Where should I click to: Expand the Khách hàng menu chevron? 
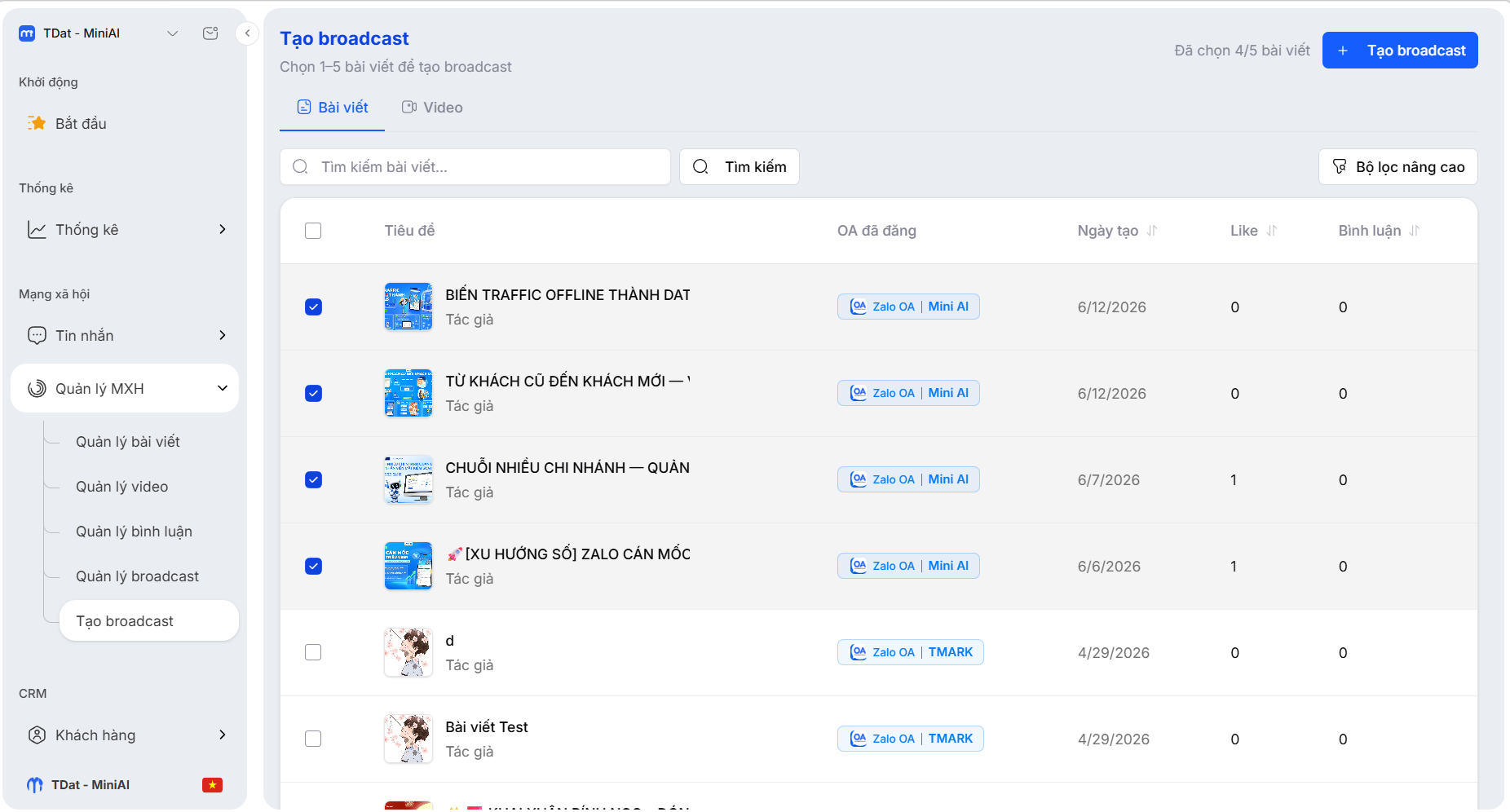223,735
